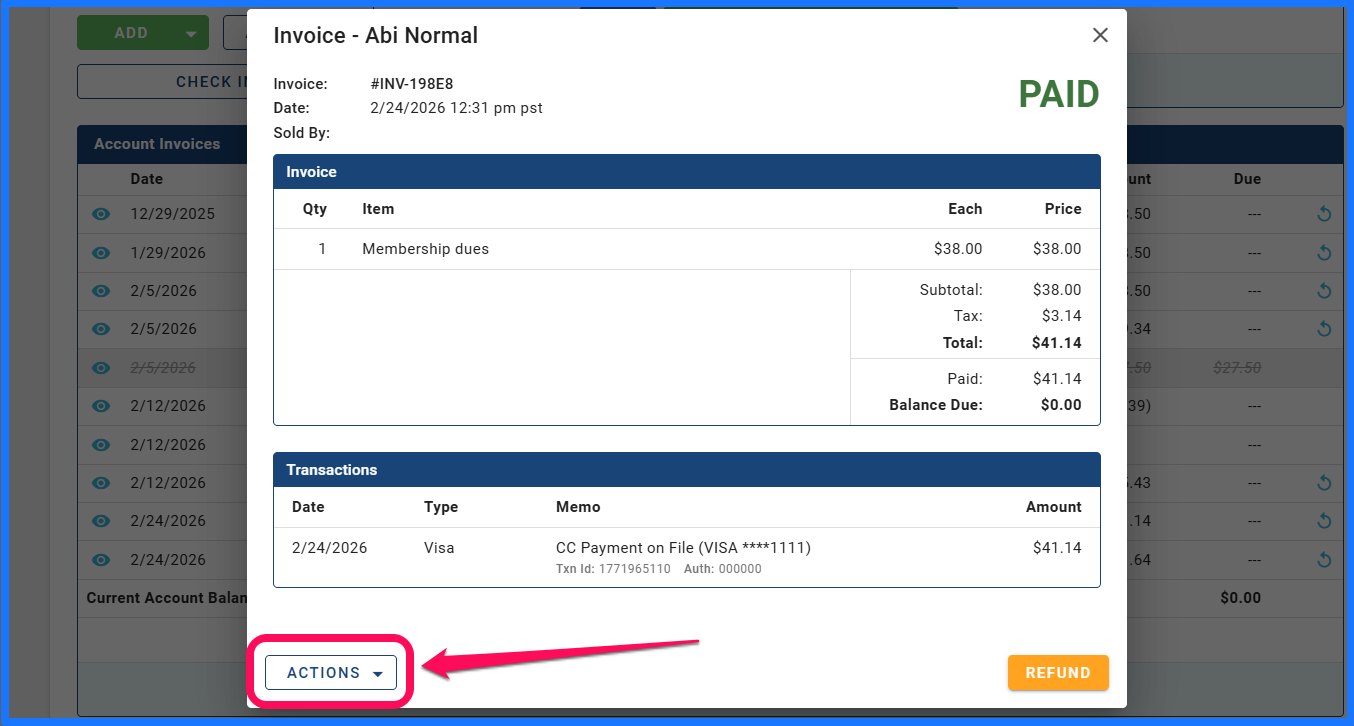Click the CC Payment on File memo
This screenshot has width=1354, height=726.
coord(683,548)
